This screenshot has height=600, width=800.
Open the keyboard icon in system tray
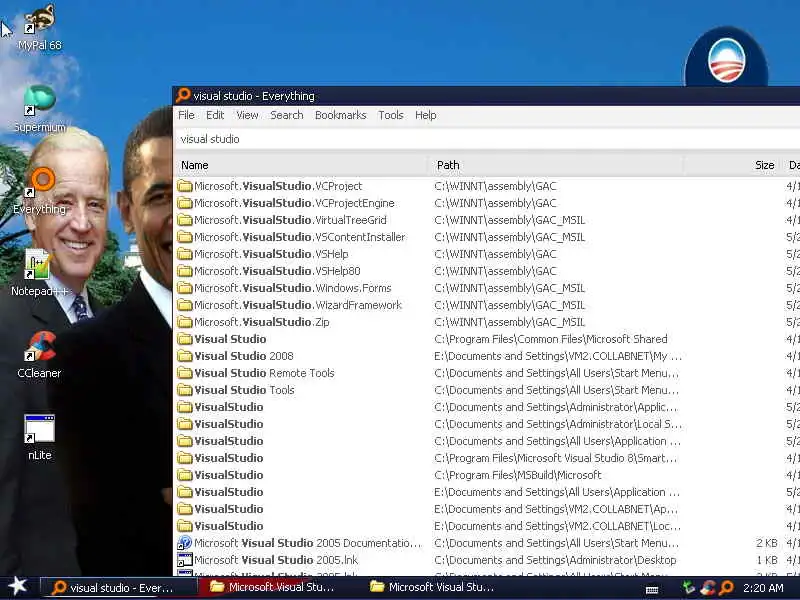click(652, 589)
